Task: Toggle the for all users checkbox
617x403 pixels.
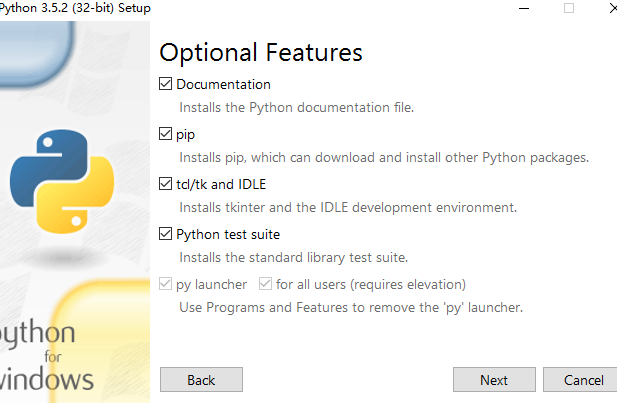Action: point(266,284)
